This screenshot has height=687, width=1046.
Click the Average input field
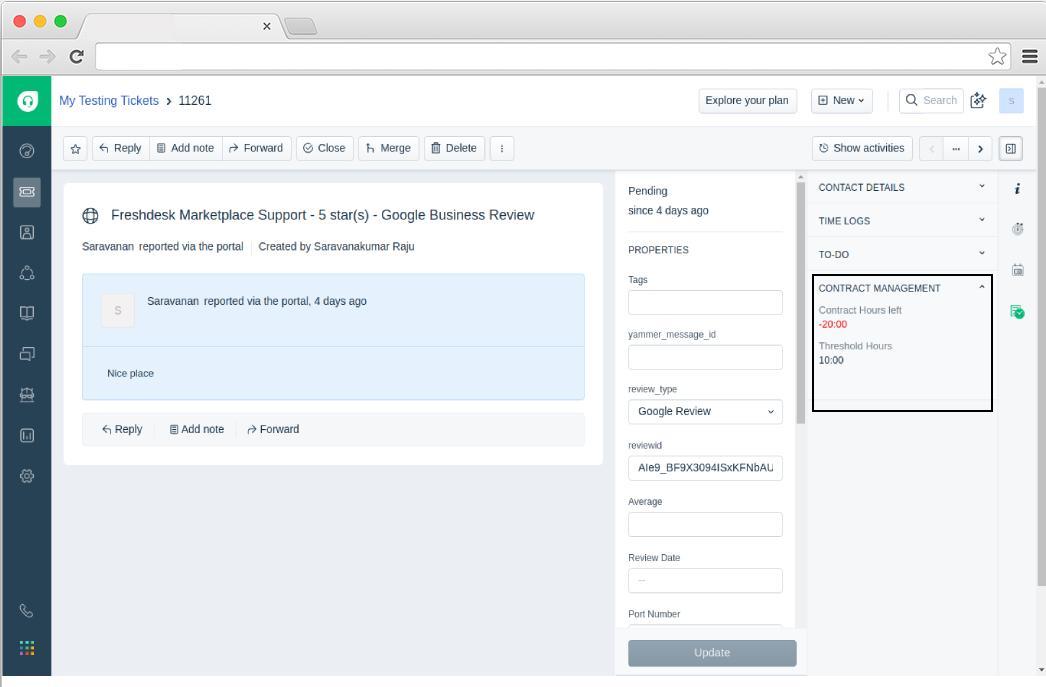click(x=705, y=524)
